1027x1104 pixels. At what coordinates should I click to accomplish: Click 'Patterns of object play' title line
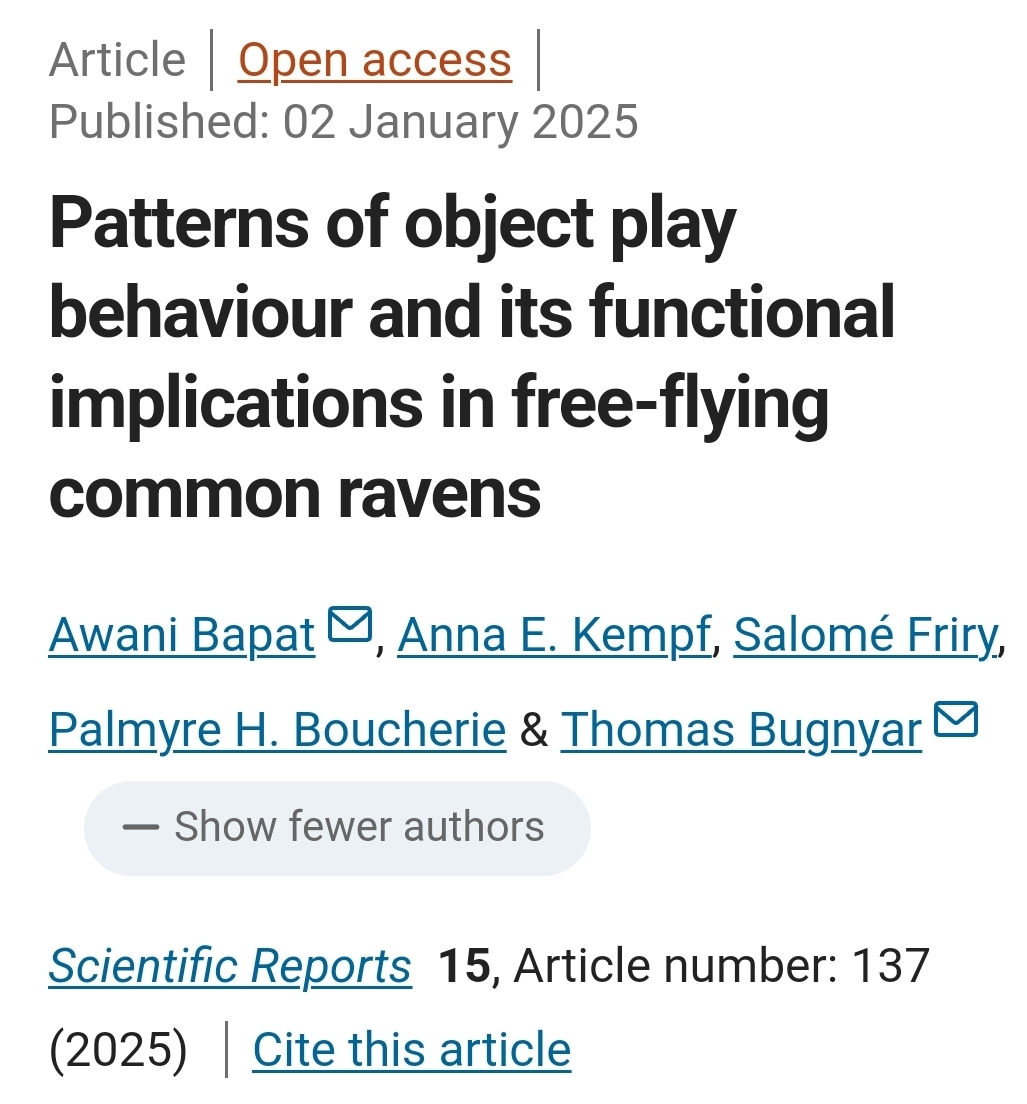click(392, 224)
